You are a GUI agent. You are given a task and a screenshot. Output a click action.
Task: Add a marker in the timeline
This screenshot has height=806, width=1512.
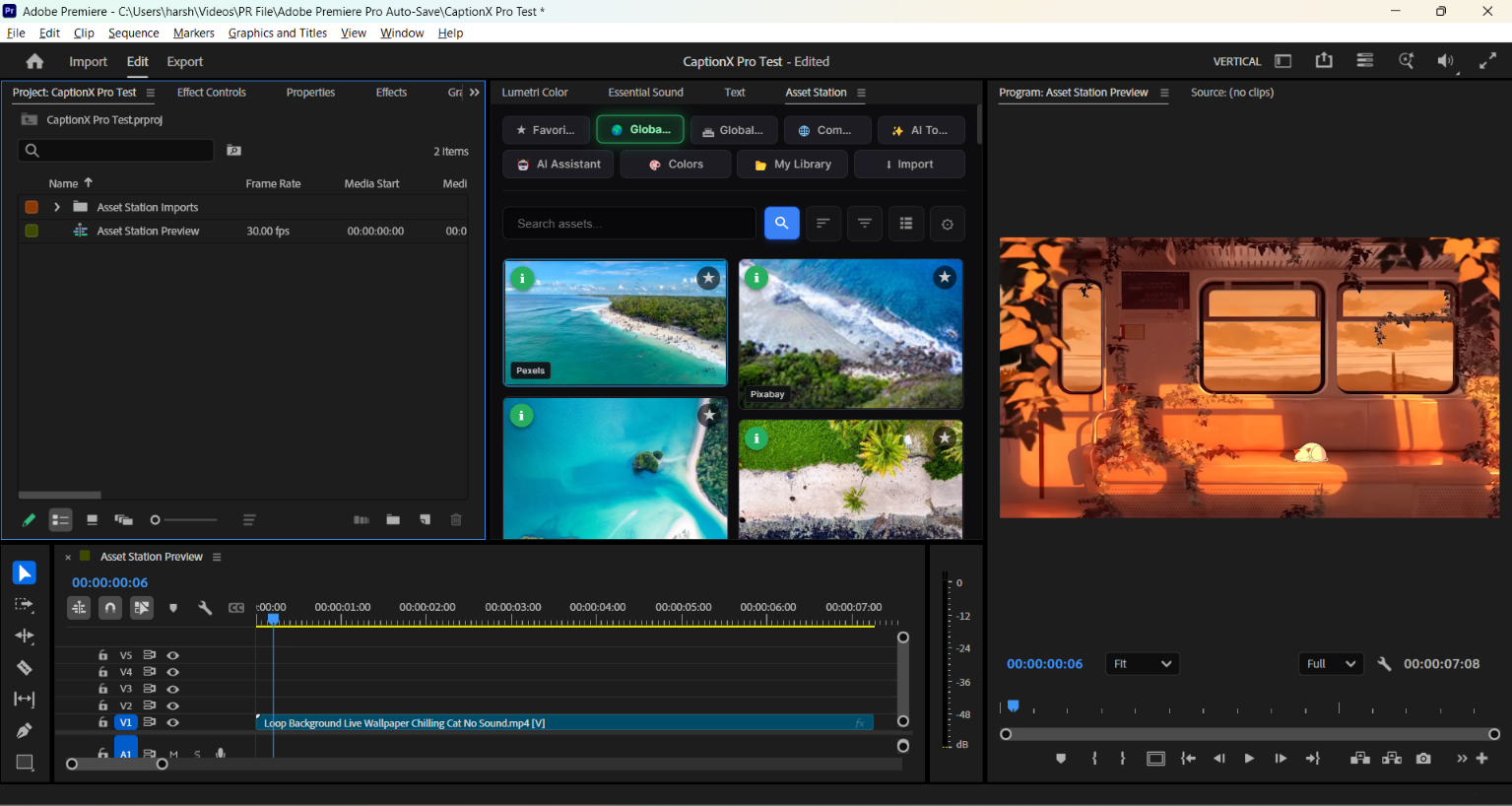point(173,608)
